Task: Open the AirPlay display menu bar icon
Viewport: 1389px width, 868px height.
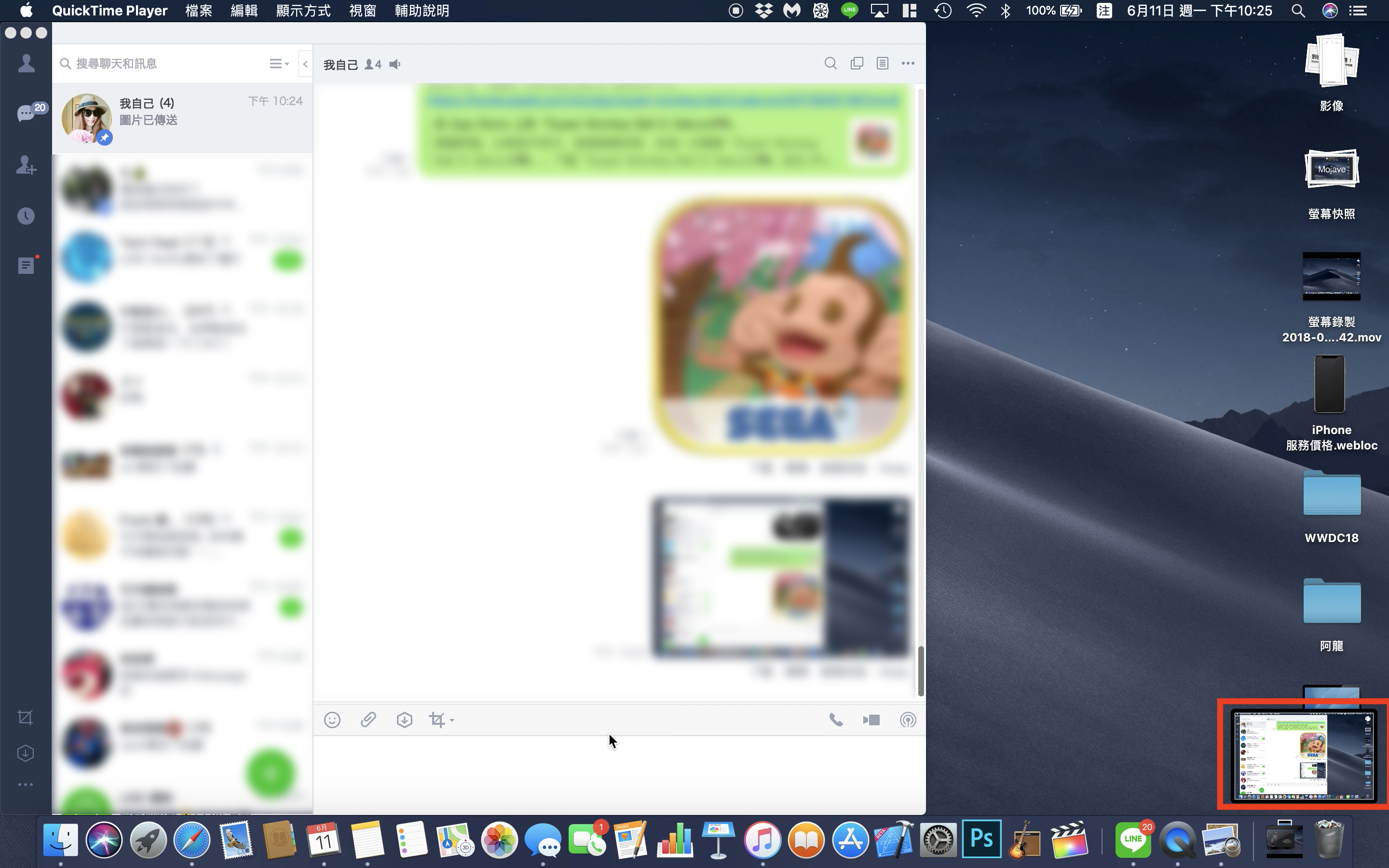Action: click(x=880, y=10)
